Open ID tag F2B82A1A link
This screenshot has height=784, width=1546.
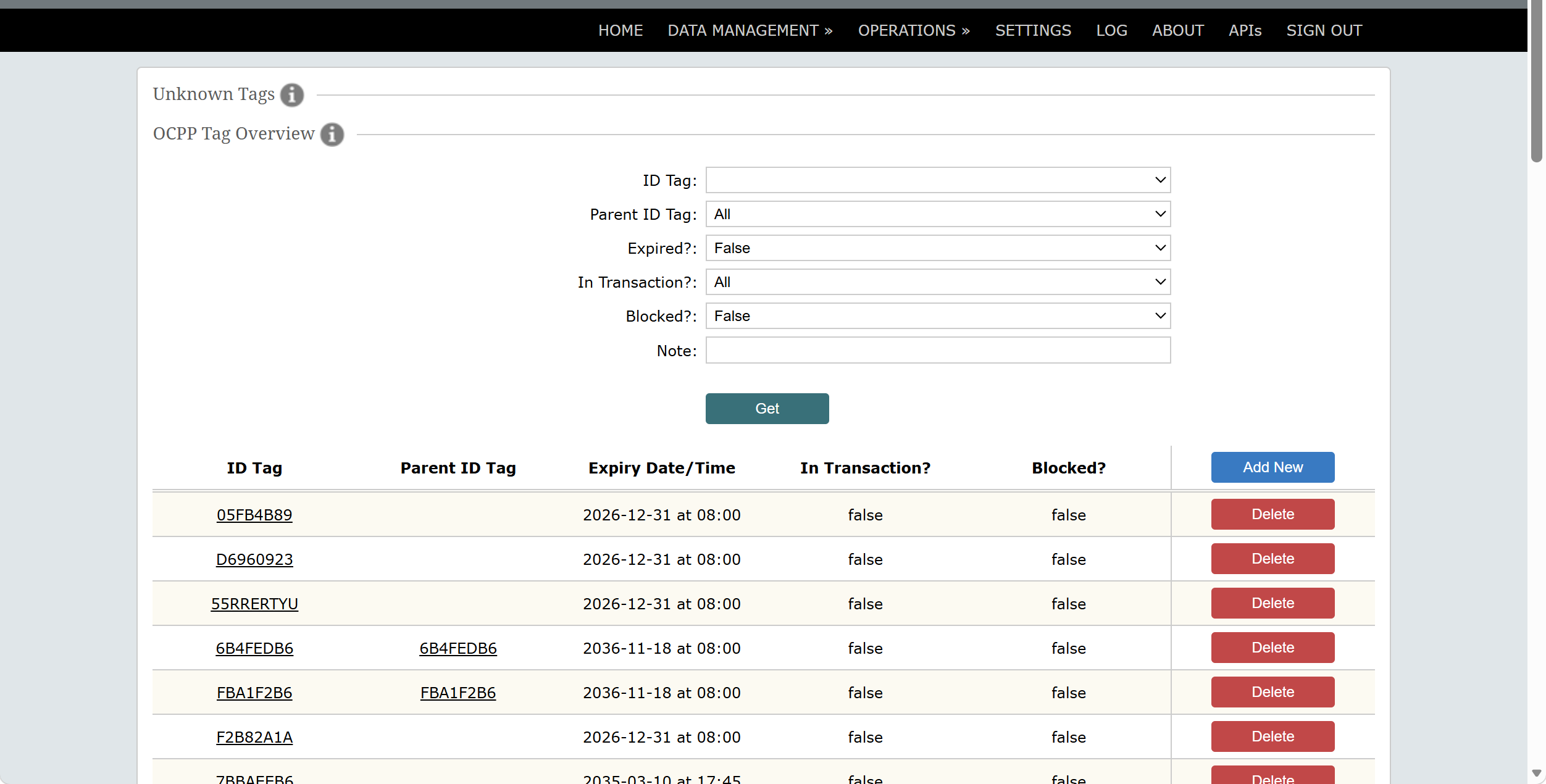pos(254,737)
